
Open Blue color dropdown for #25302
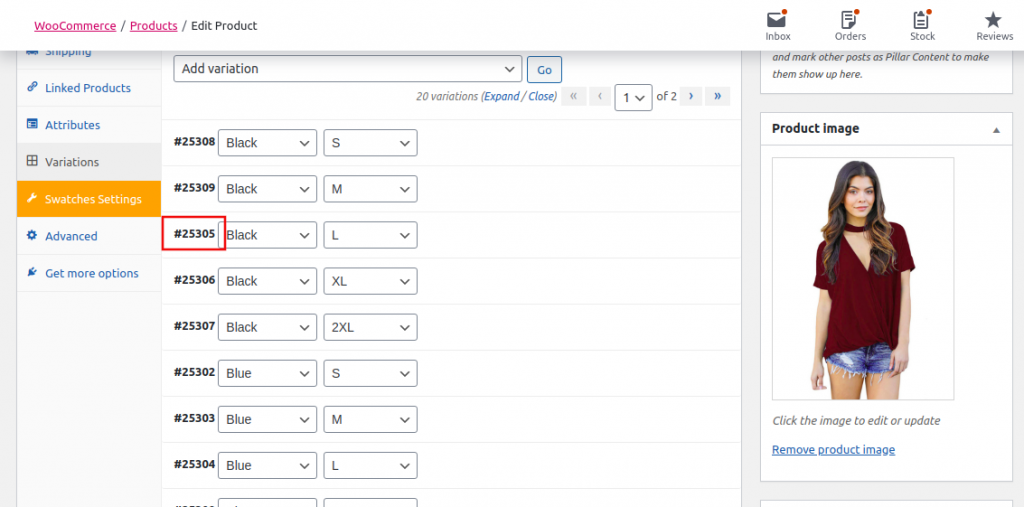pos(267,373)
